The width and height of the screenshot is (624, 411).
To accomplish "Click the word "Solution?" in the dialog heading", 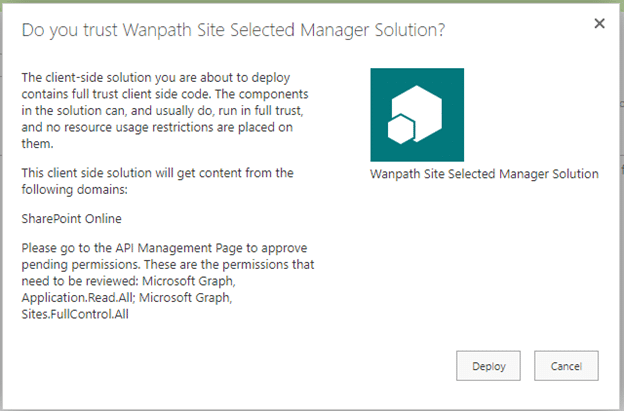I will (x=406, y=31).
